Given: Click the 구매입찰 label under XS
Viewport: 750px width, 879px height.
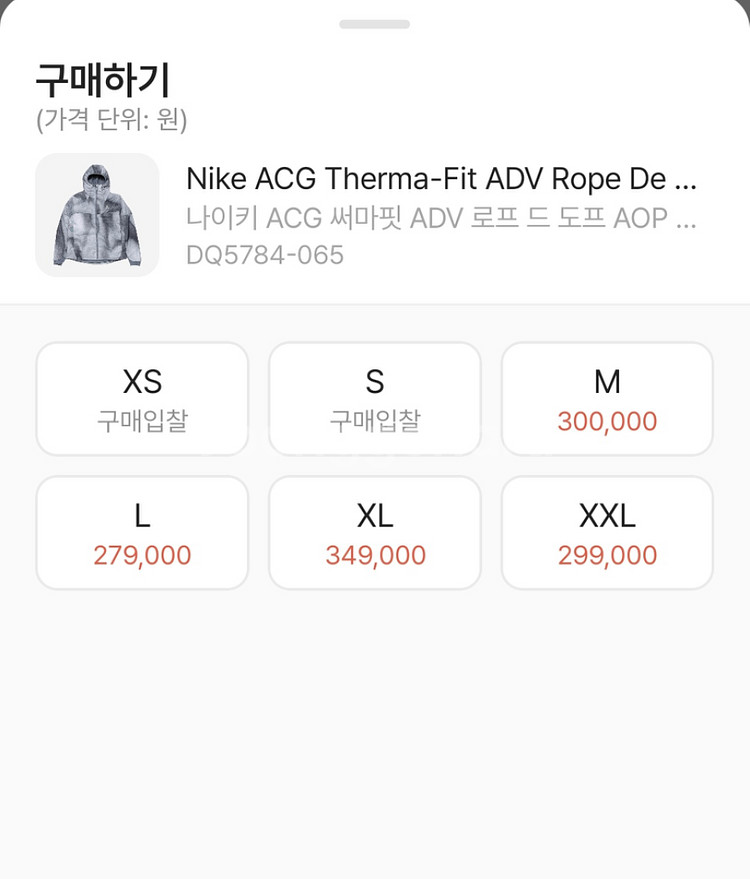Looking at the screenshot, I should [142, 421].
